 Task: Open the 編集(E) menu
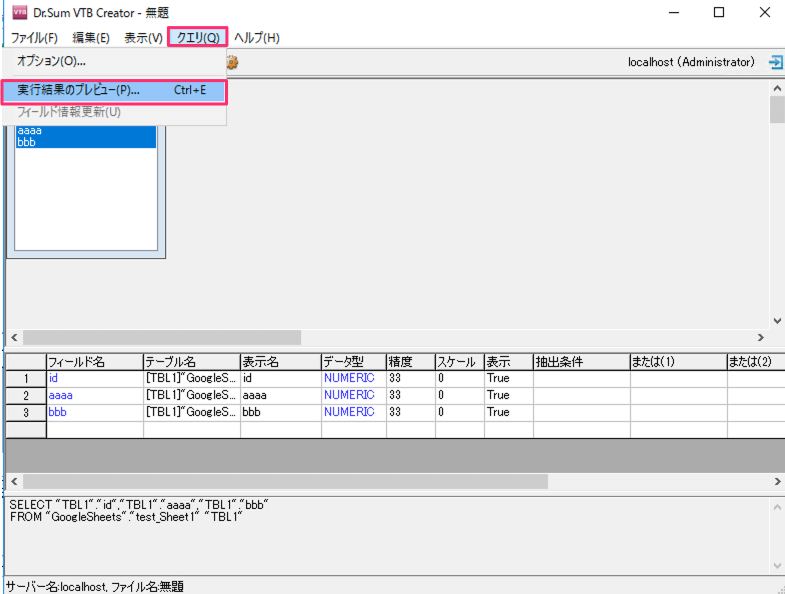click(x=91, y=38)
